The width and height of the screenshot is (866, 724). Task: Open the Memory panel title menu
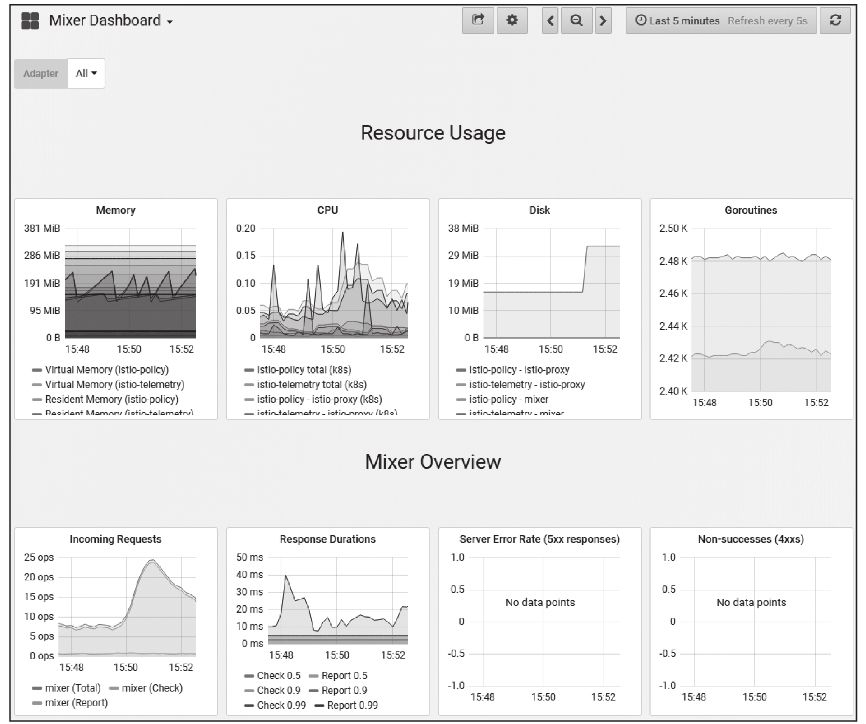(x=115, y=211)
